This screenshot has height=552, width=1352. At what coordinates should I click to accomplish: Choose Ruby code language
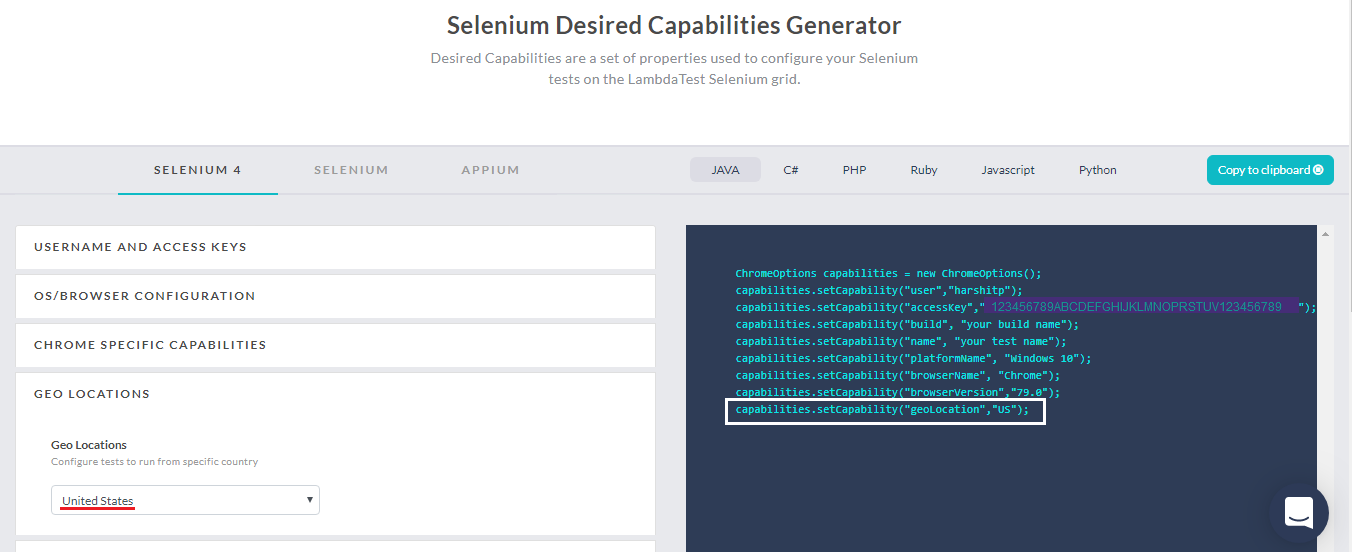(x=924, y=170)
